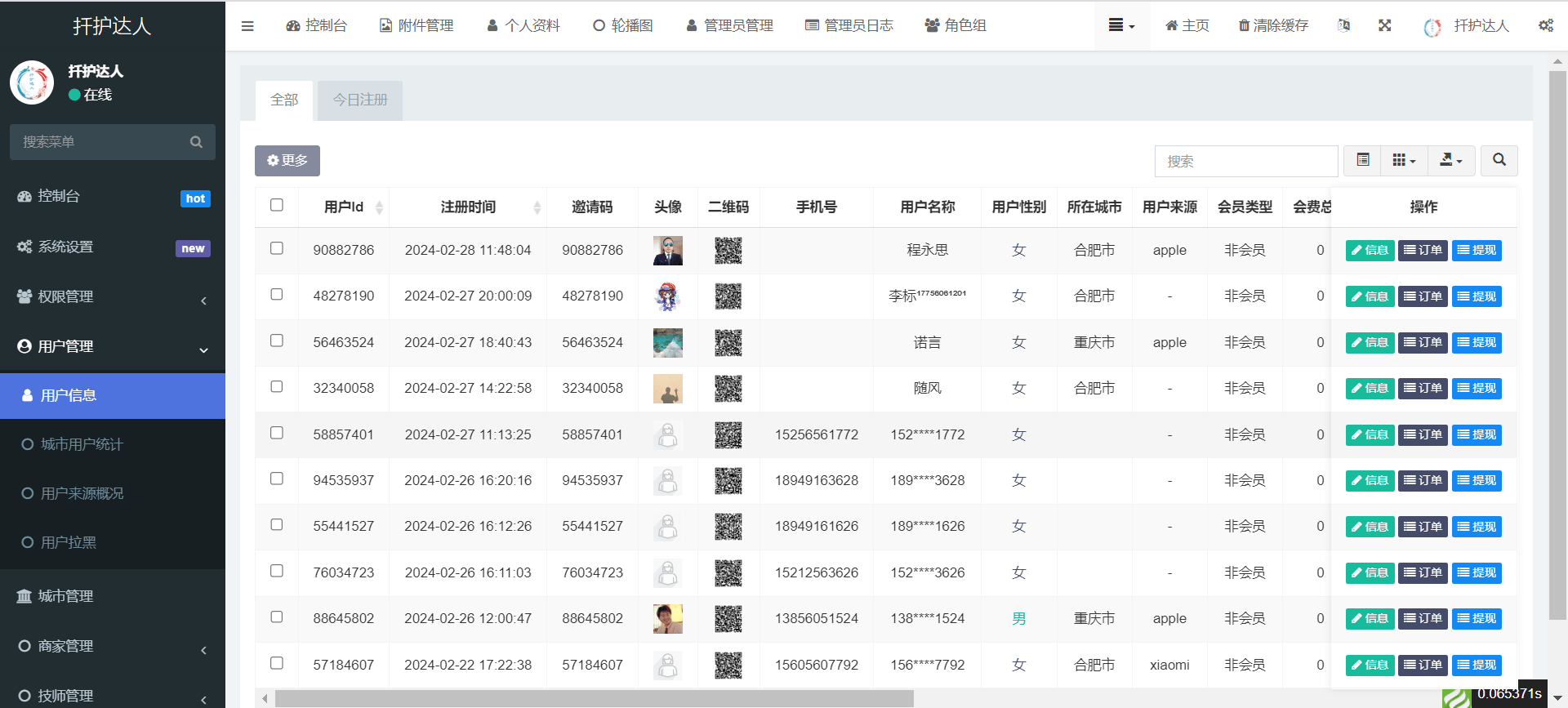Open QR code for user 90882786
Image resolution: width=1568 pixels, height=708 pixels.
coord(728,251)
